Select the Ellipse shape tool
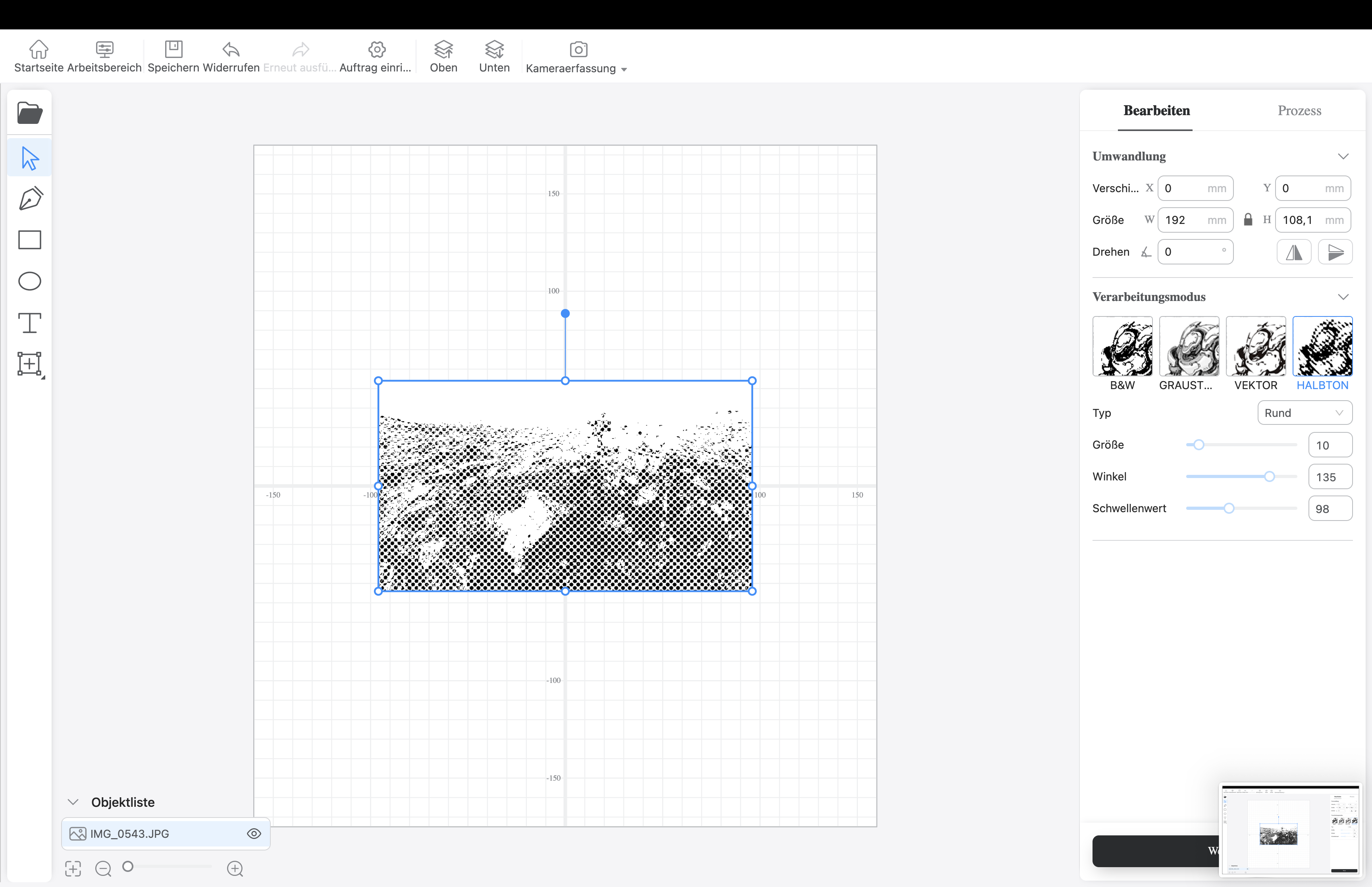Screen dimensions: 1372x887 pyautogui.click(x=30, y=281)
